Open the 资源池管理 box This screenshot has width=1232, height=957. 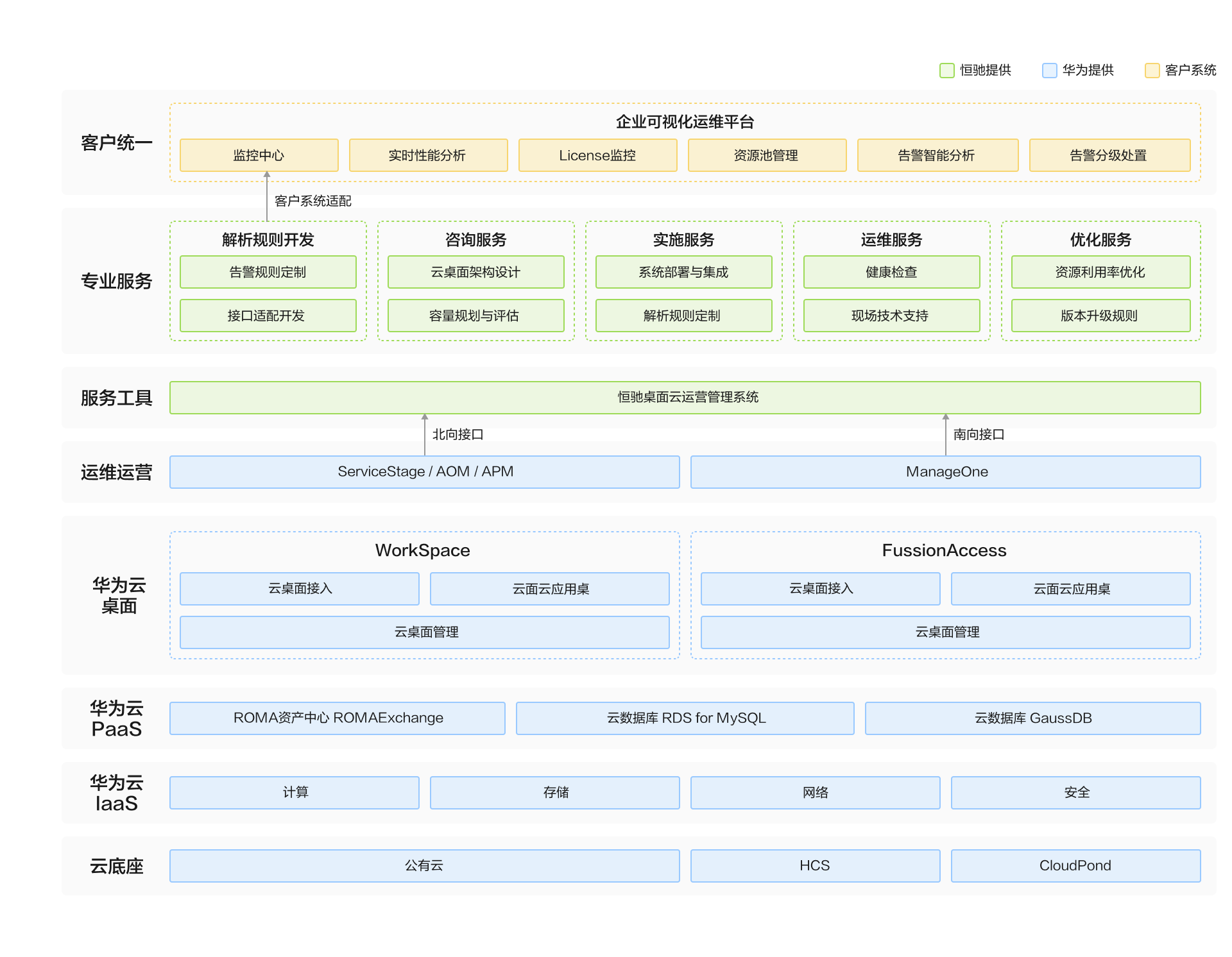767,155
